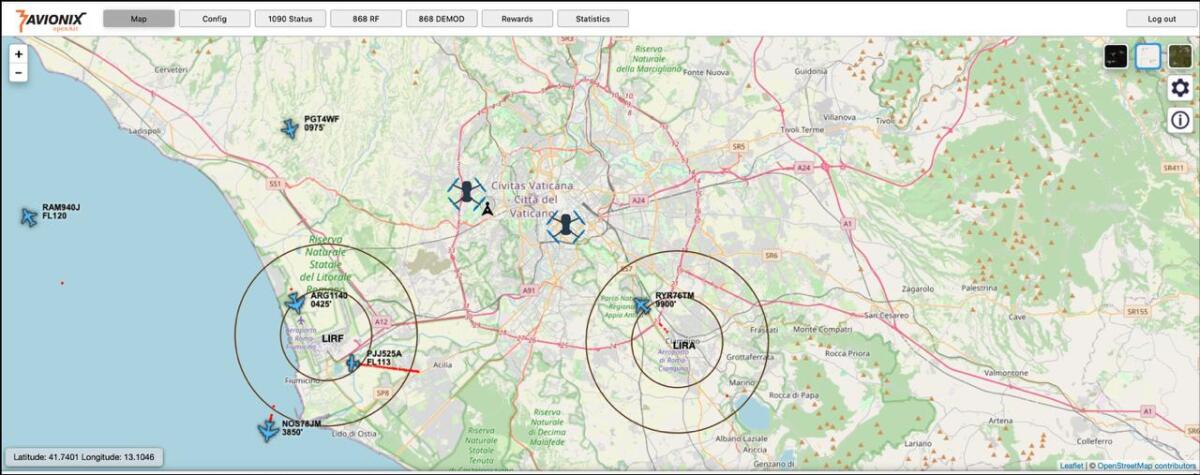Select aircraft RYR76TM near LIRA
This screenshot has height=475, width=1200.
tap(643, 304)
